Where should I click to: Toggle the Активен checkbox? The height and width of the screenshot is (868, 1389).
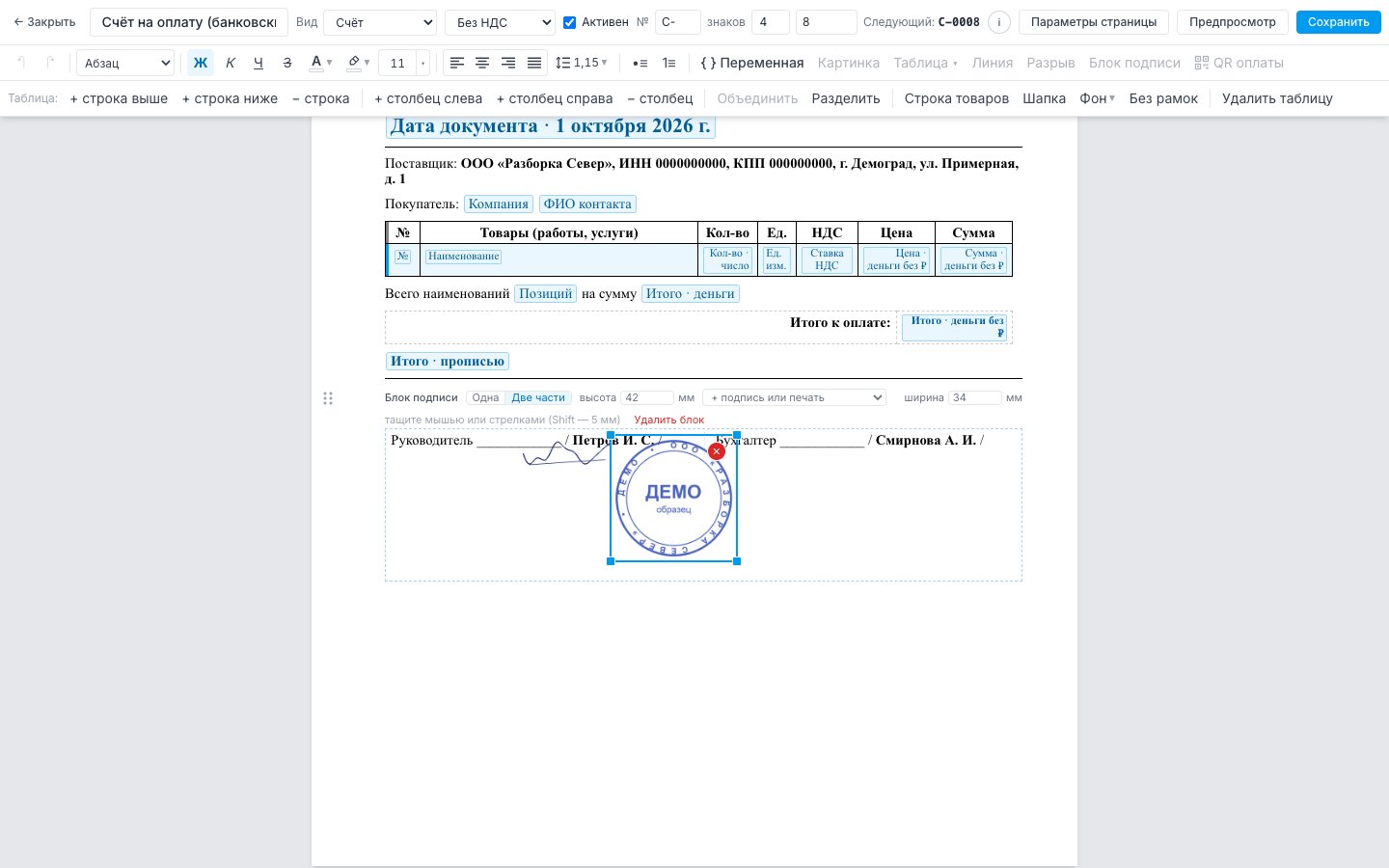pos(569,22)
